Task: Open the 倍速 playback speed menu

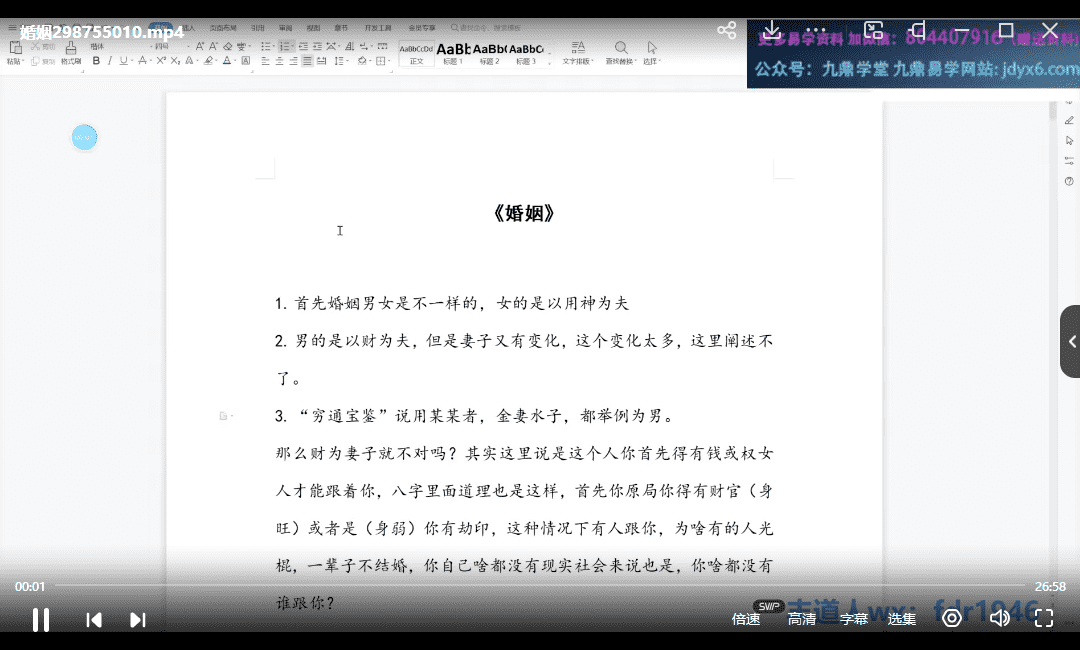Action: [746, 619]
